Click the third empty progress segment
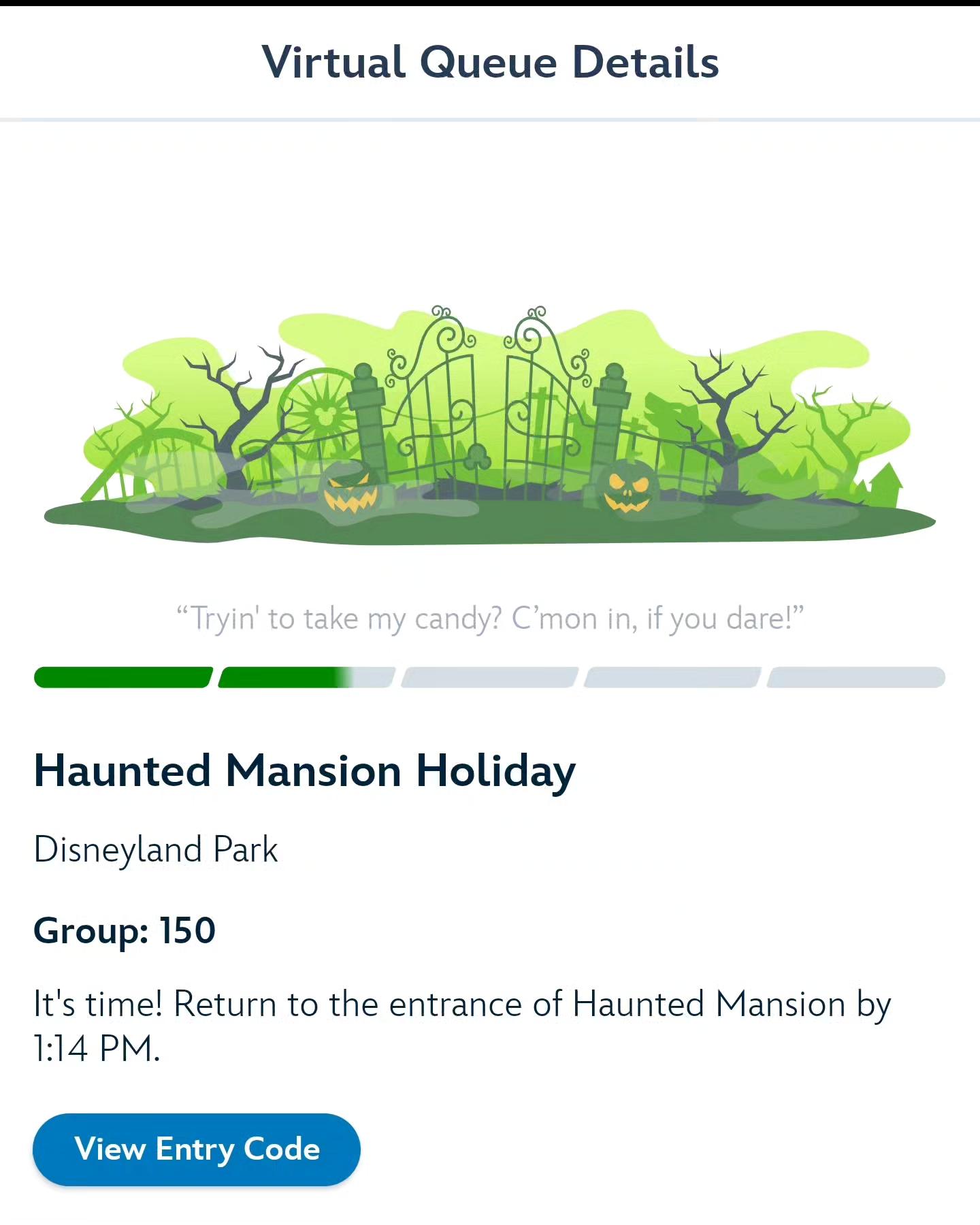Image resolution: width=980 pixels, height=1225 pixels. tap(489, 678)
